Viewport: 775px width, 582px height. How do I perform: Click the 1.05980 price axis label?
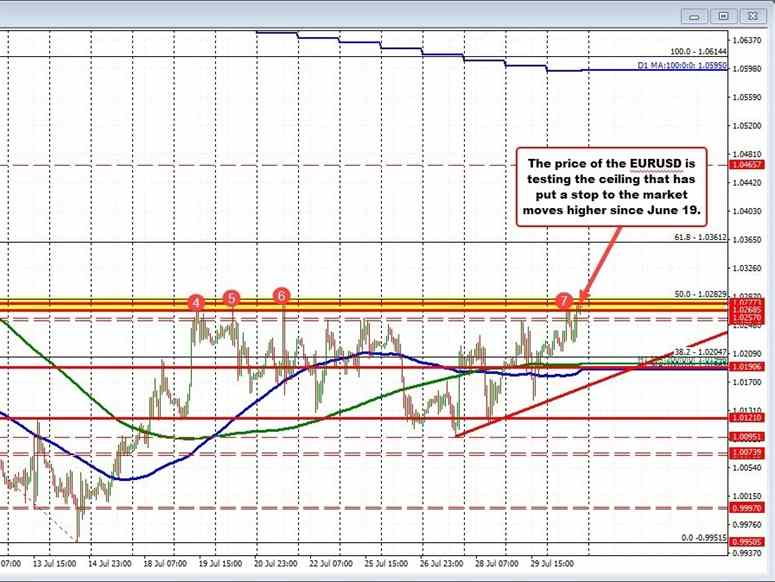click(x=747, y=69)
